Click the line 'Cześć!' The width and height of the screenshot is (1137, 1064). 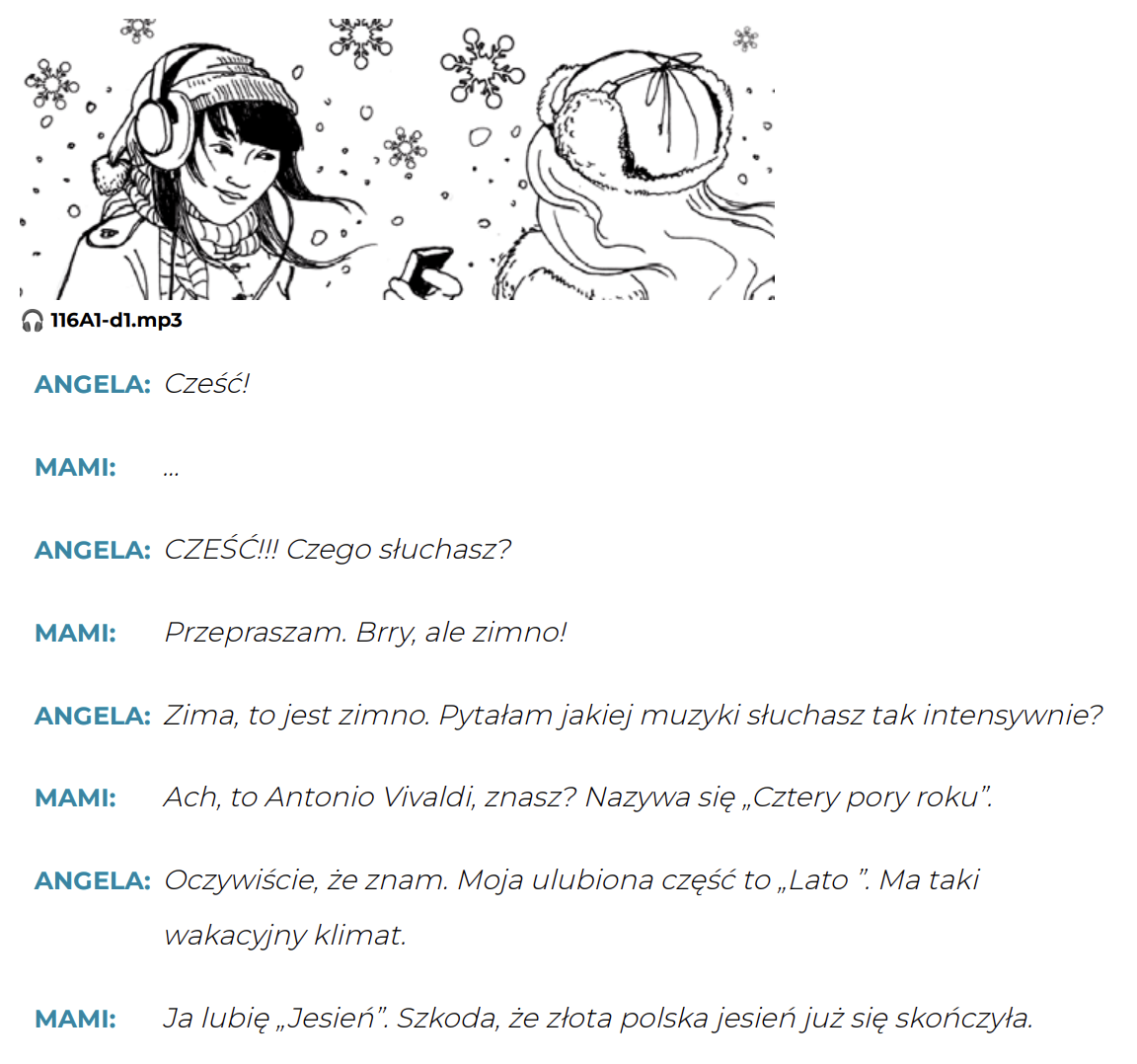pyautogui.click(x=206, y=384)
